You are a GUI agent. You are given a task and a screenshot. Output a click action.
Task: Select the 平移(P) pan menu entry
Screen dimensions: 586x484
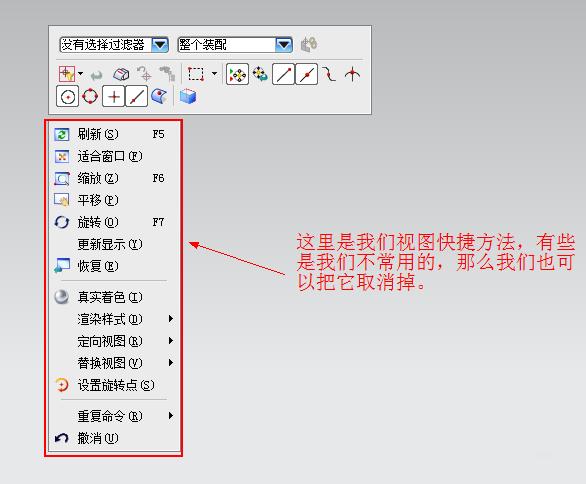(113, 200)
